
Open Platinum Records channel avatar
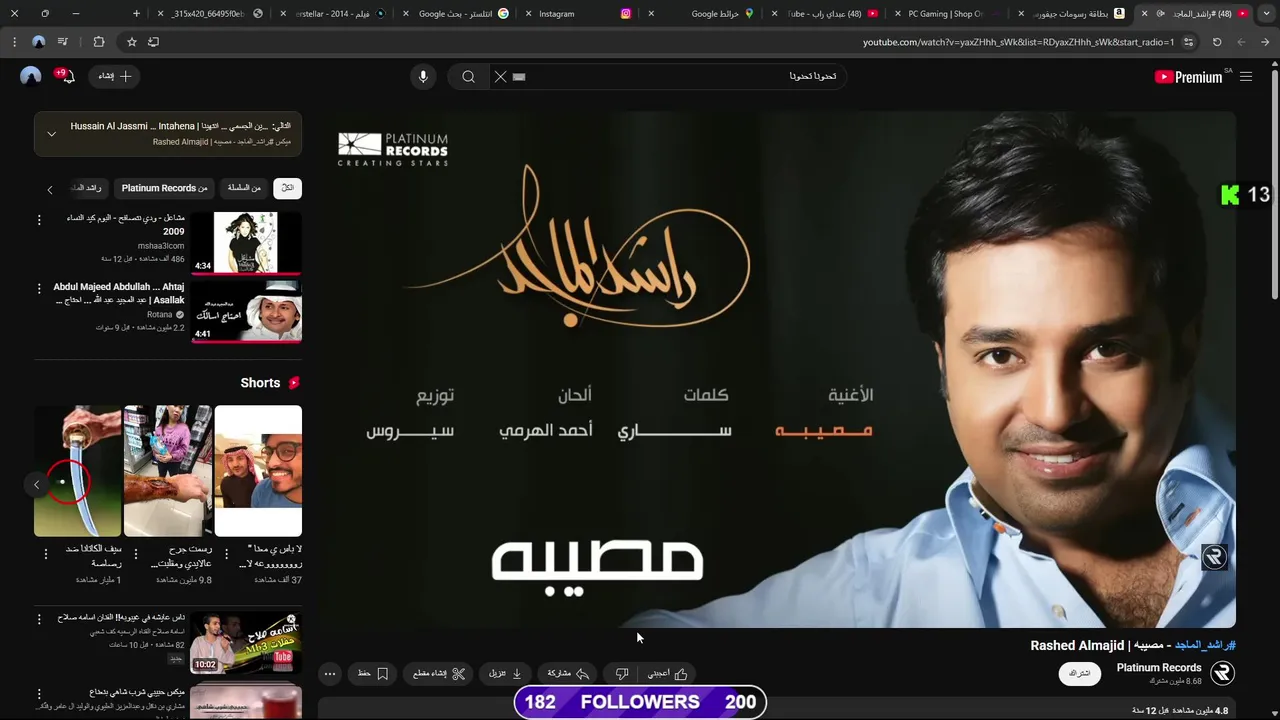(1222, 674)
